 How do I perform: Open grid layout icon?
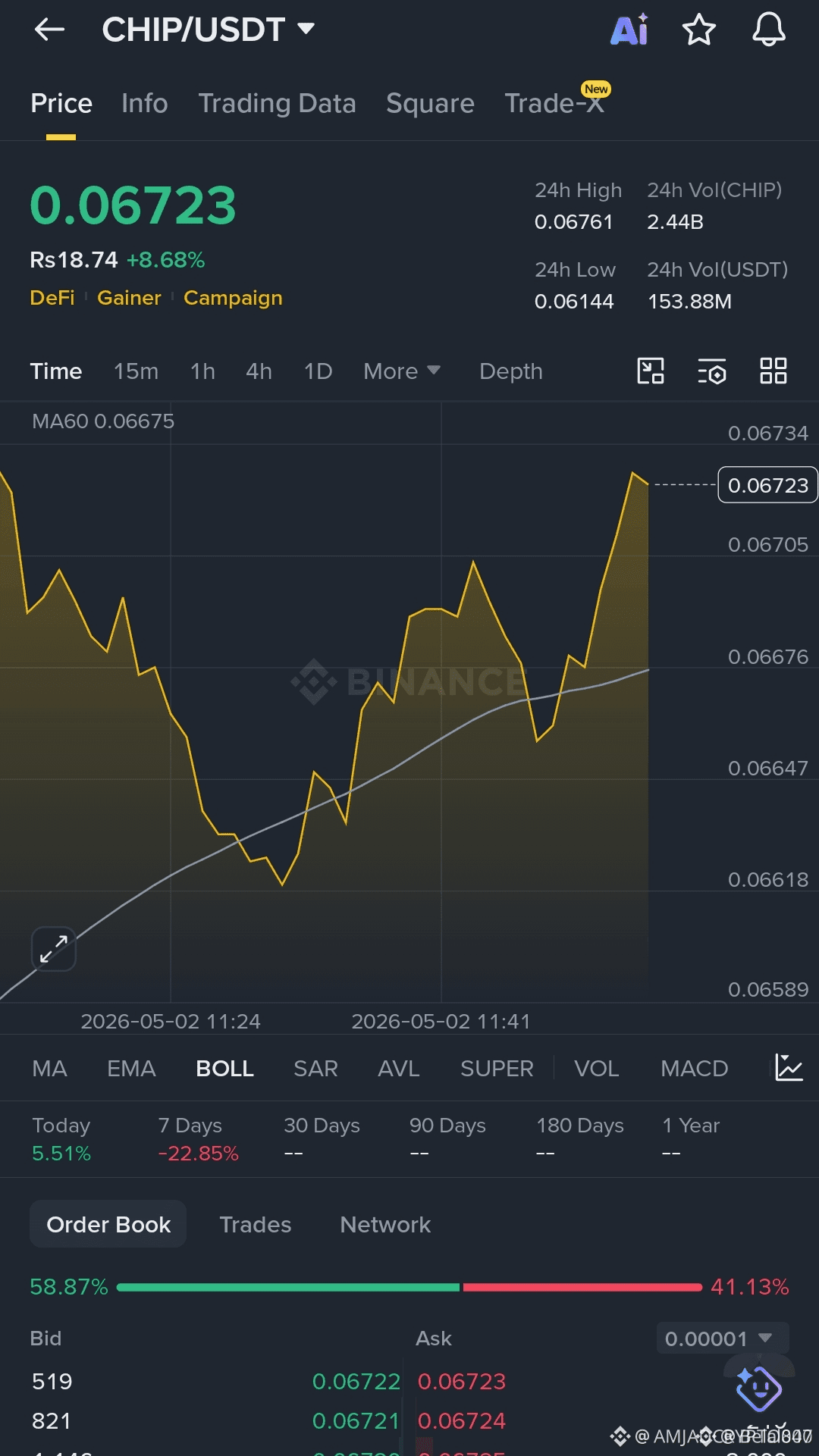773,371
